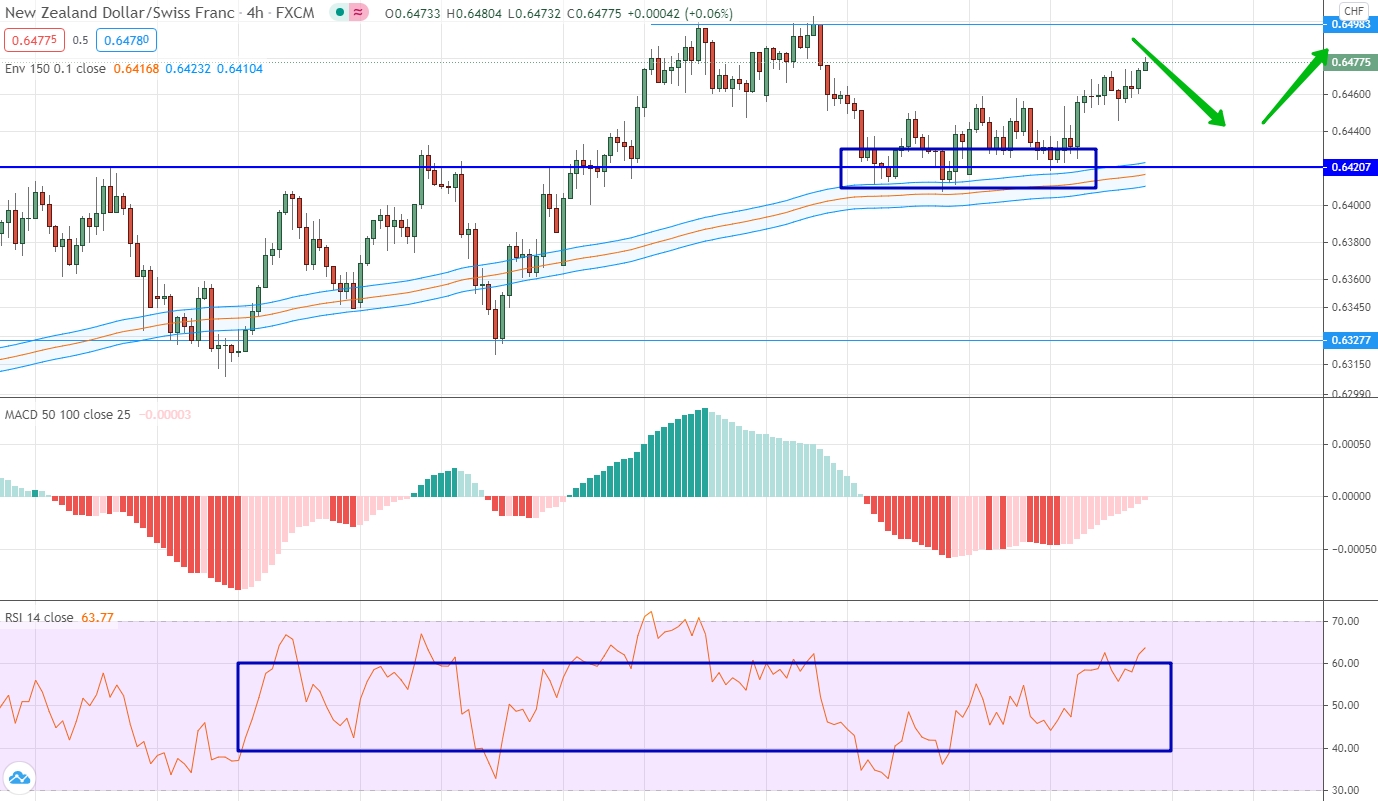Select the MACD 50 100 close 25 legend
1378x801 pixels.
click(x=68, y=414)
